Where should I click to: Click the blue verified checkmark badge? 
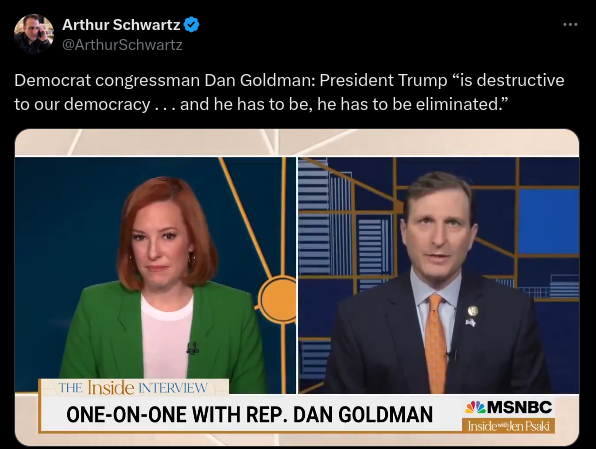(x=191, y=25)
